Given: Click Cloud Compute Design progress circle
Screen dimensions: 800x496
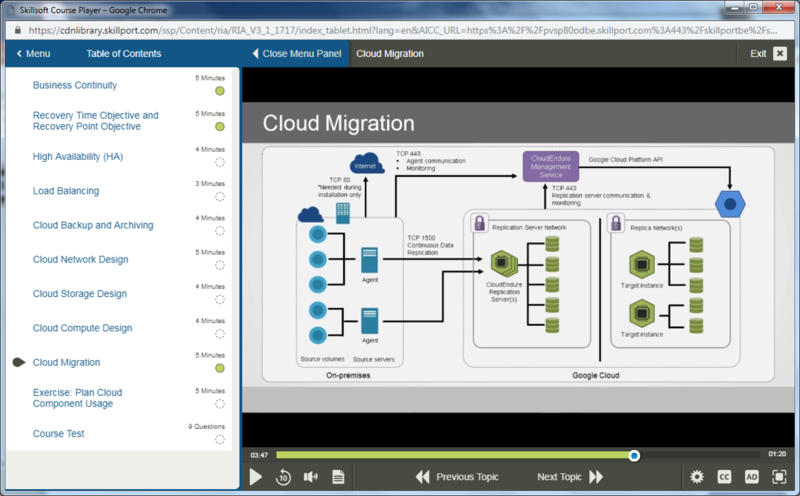Looking at the screenshot, I should 220,334.
